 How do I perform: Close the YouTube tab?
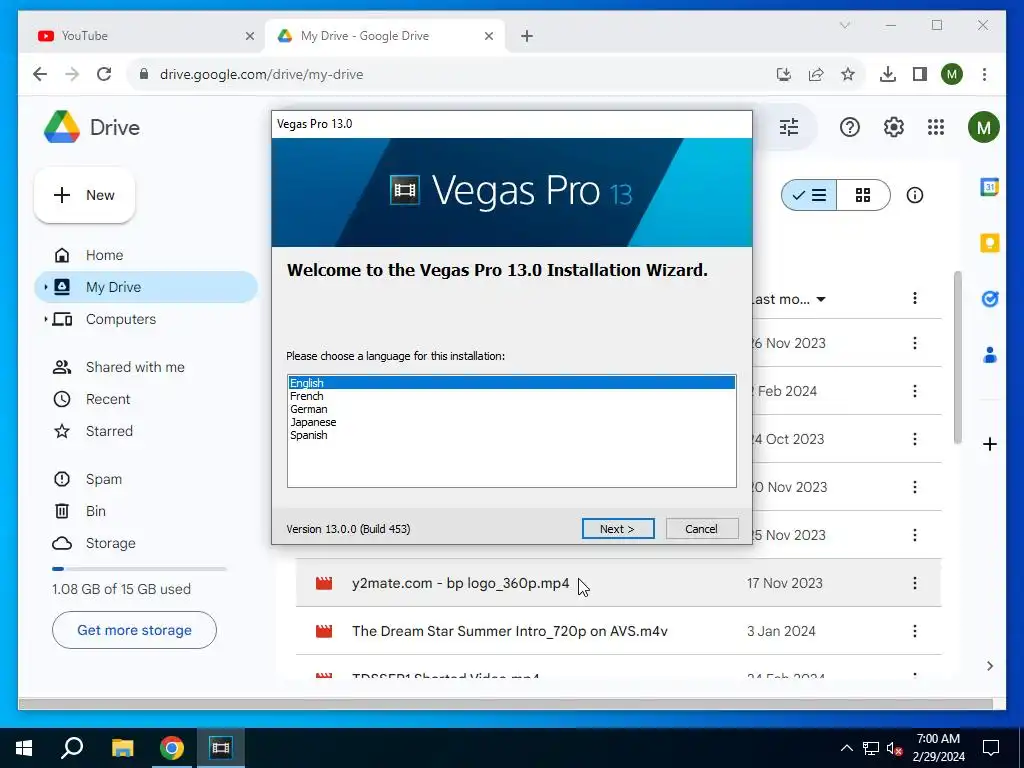tap(249, 36)
